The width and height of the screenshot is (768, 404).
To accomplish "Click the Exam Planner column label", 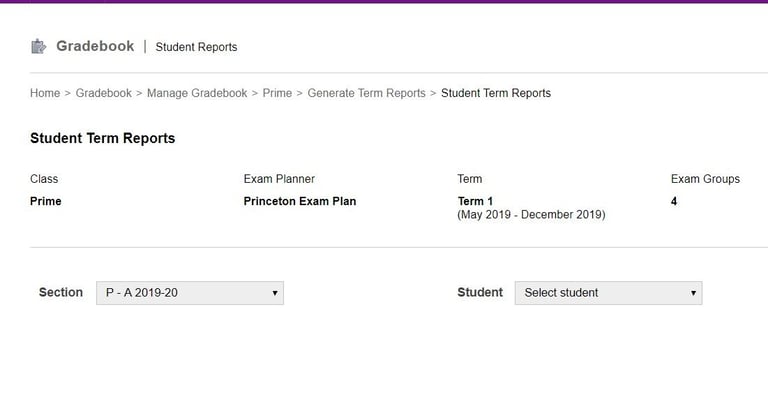I will click(279, 179).
